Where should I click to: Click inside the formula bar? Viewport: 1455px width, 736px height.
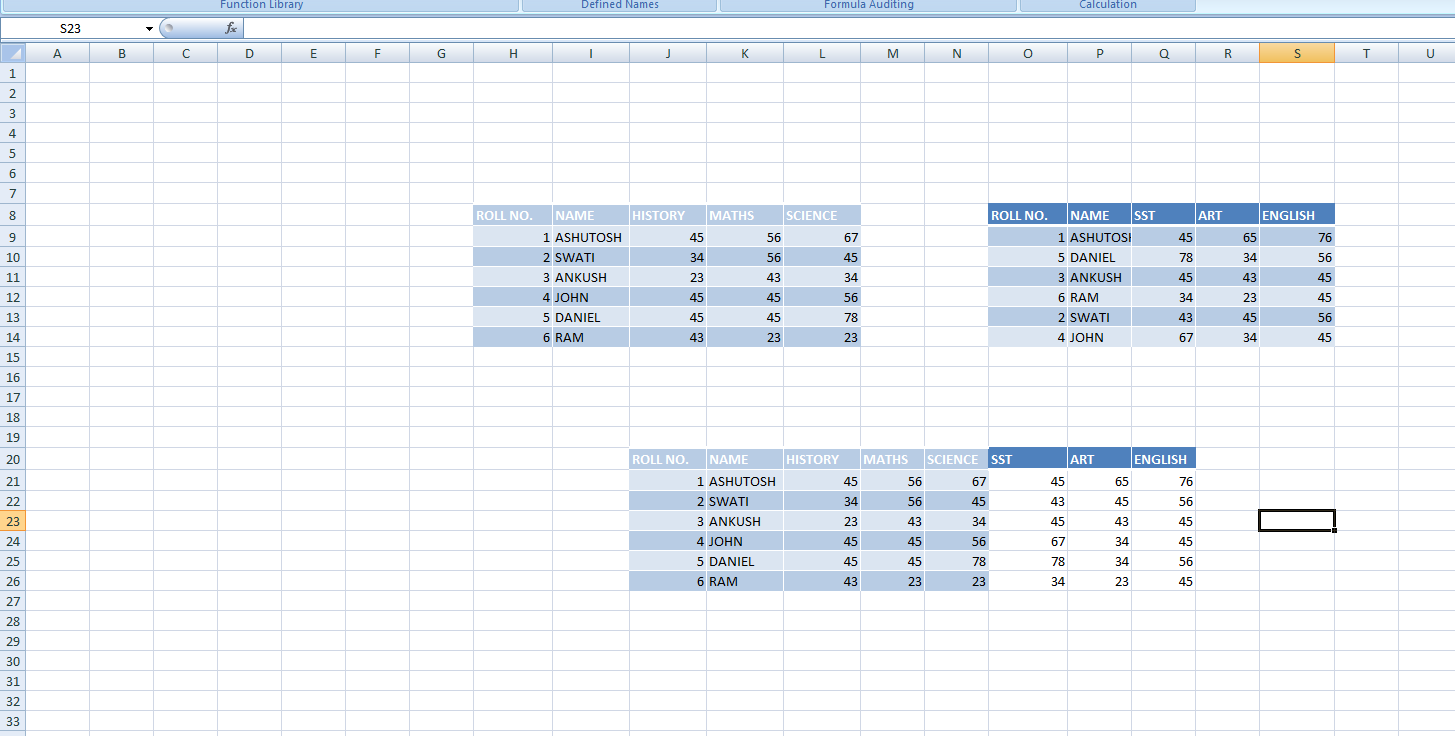848,29
